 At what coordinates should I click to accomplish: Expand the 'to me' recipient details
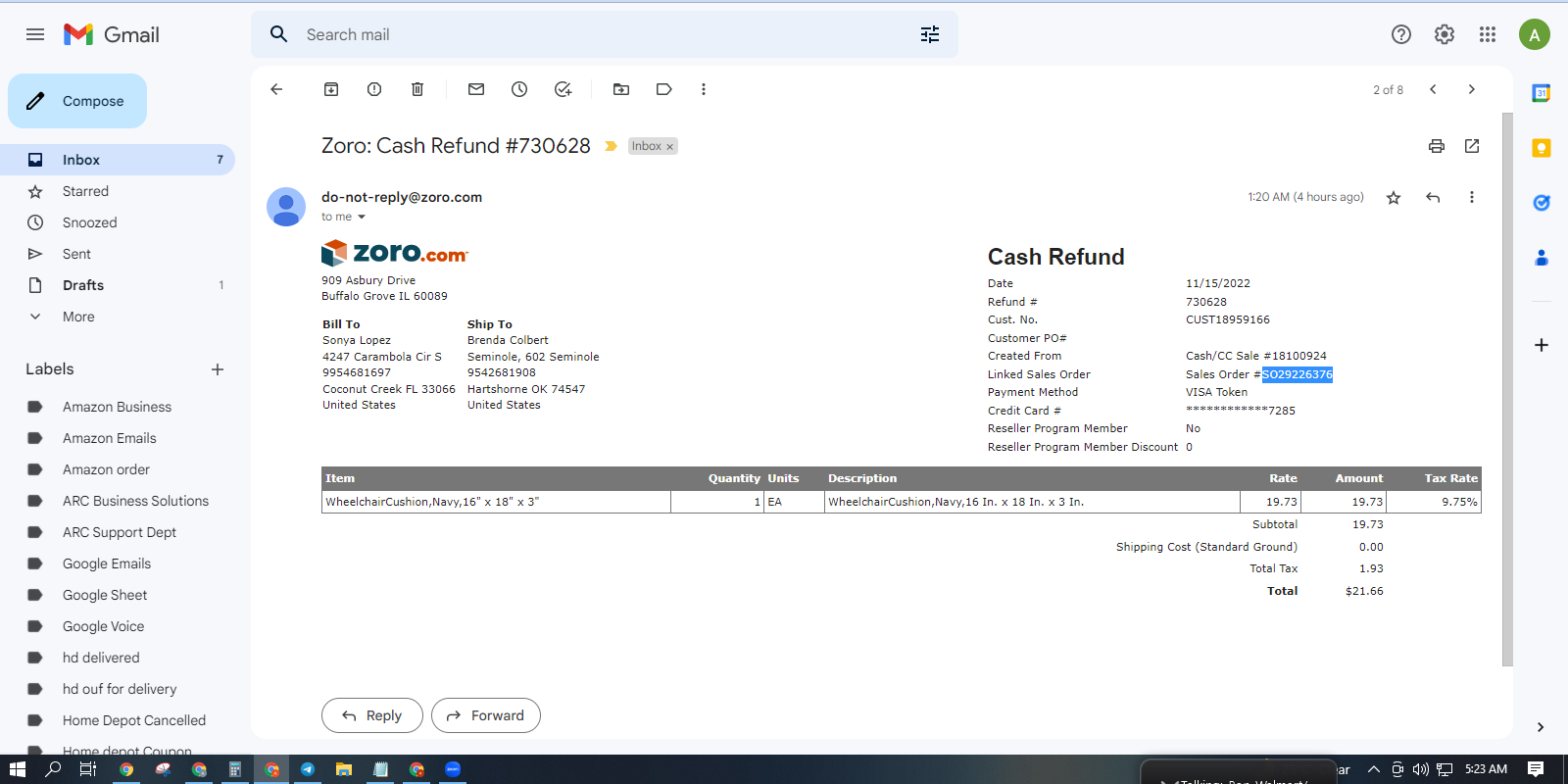click(362, 217)
